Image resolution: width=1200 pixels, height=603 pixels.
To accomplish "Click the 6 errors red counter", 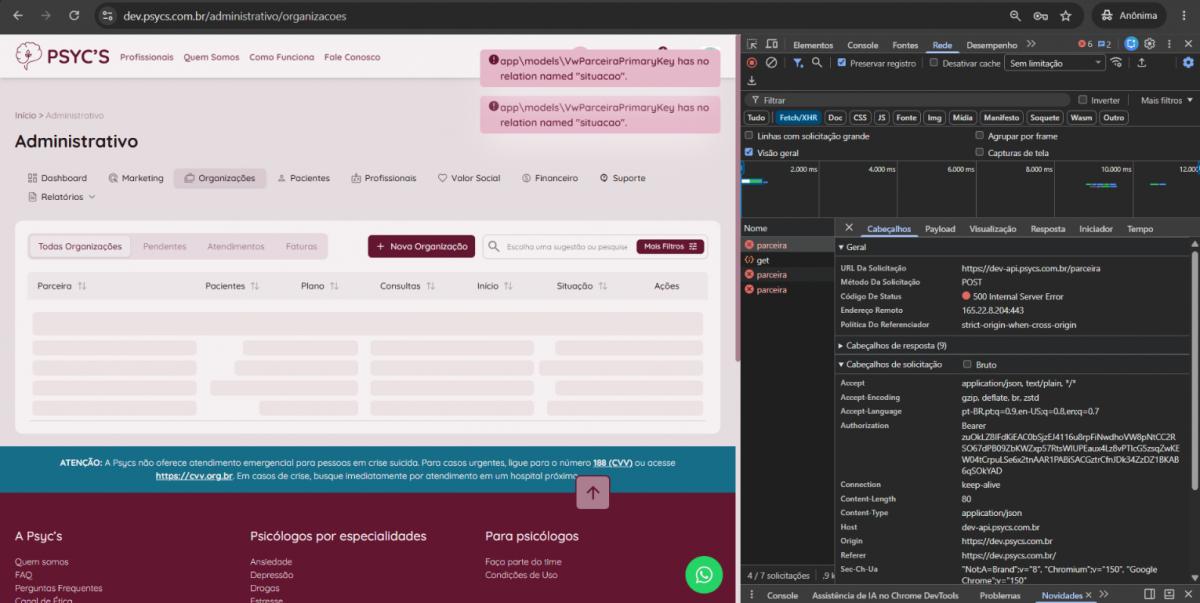I will click(1085, 44).
